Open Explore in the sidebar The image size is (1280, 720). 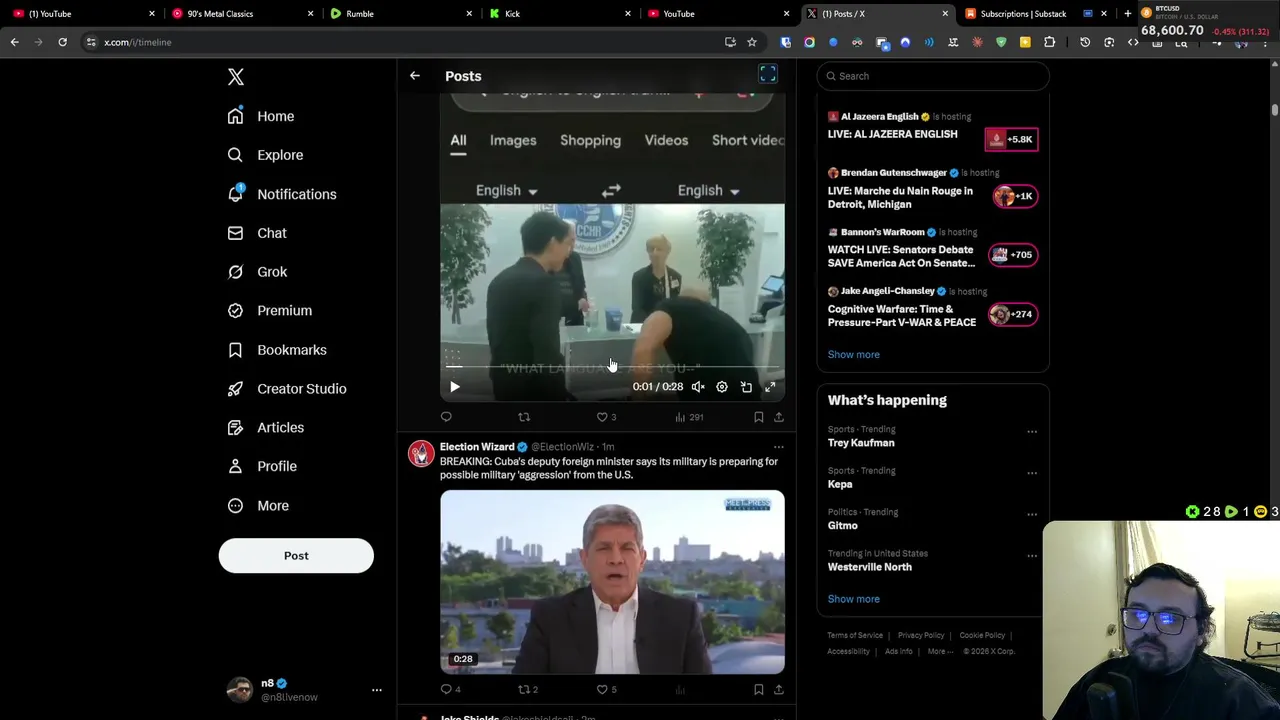(265, 155)
